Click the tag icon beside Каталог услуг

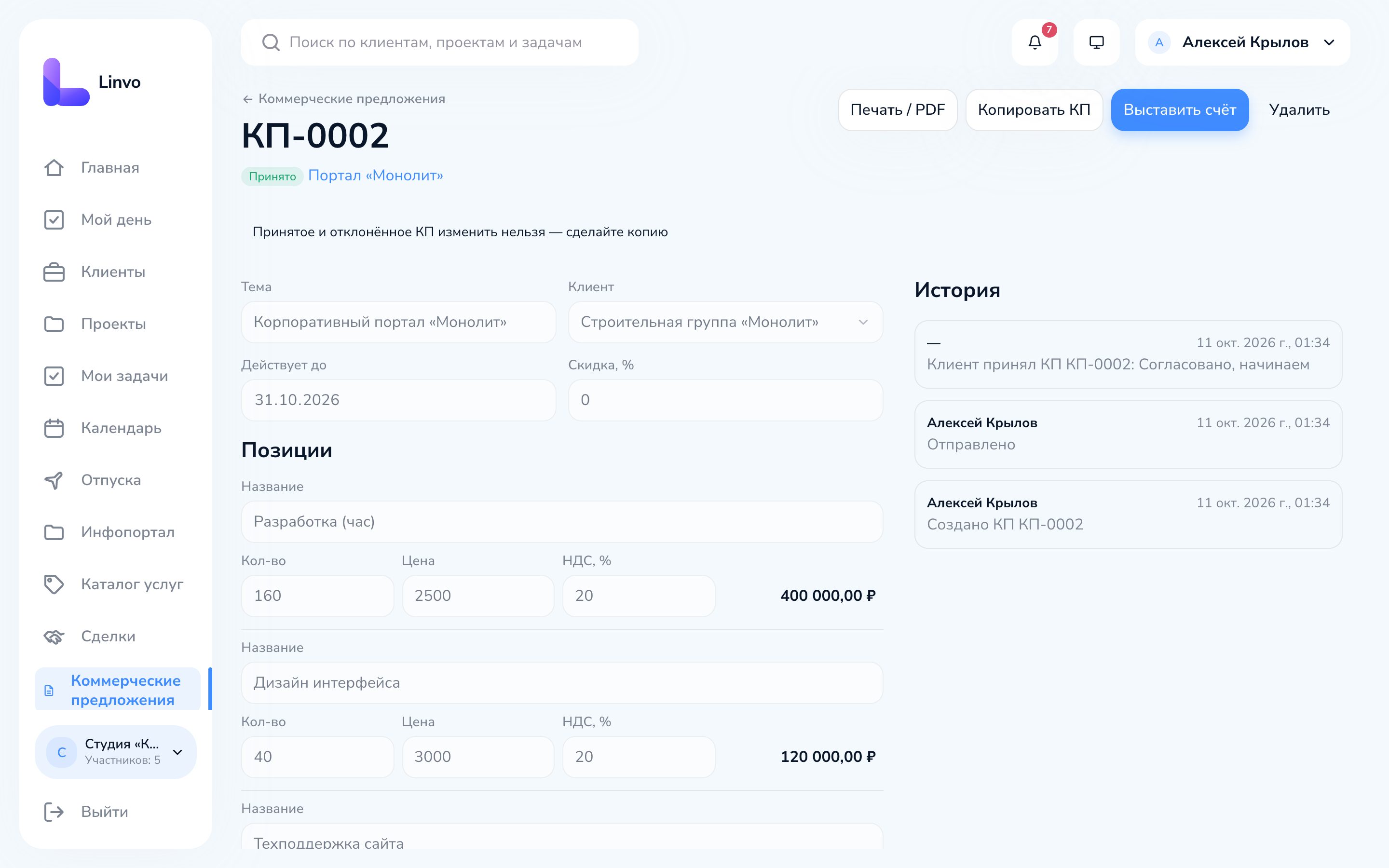point(54,584)
